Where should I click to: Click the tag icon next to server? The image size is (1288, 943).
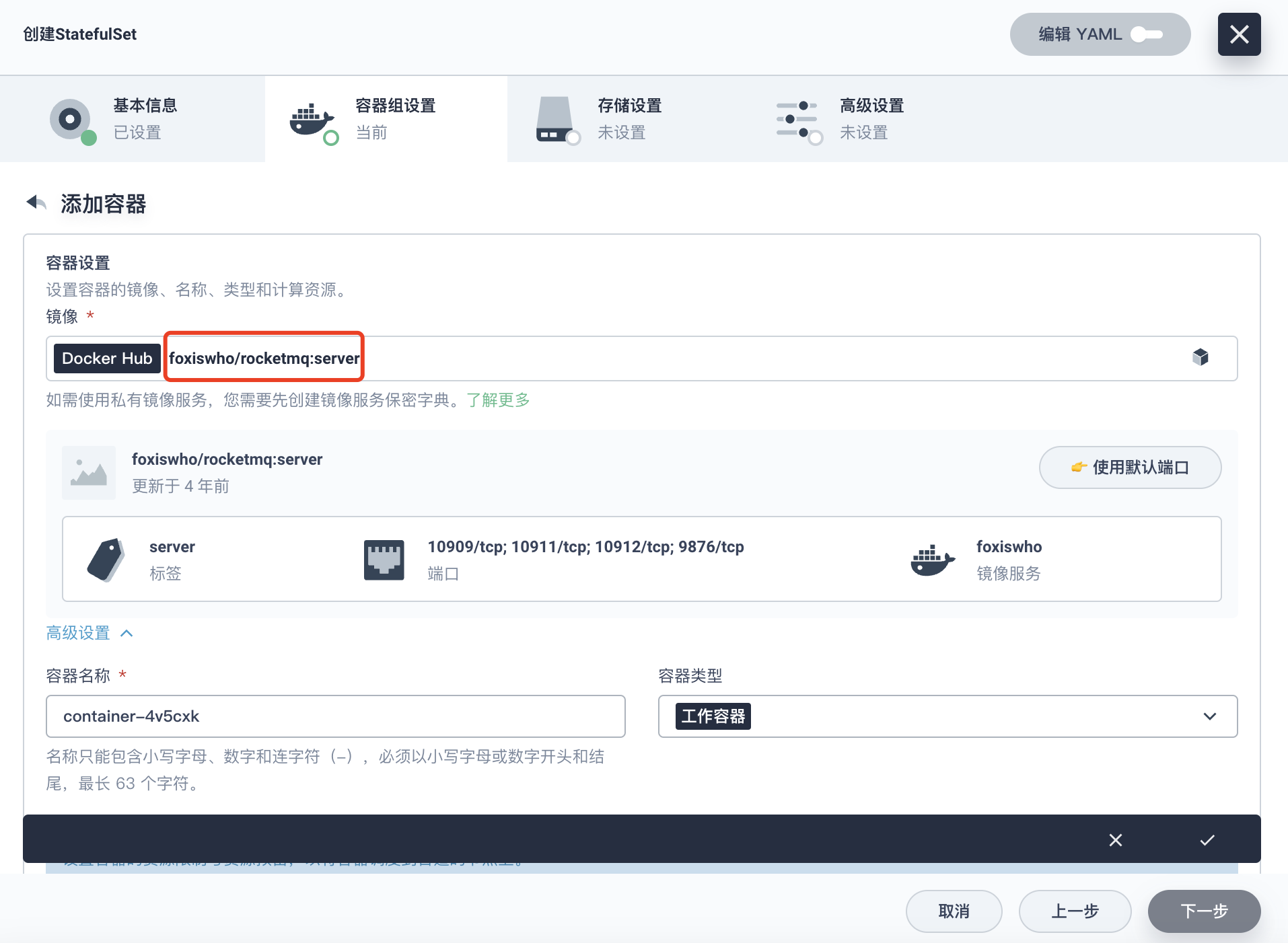coord(106,560)
